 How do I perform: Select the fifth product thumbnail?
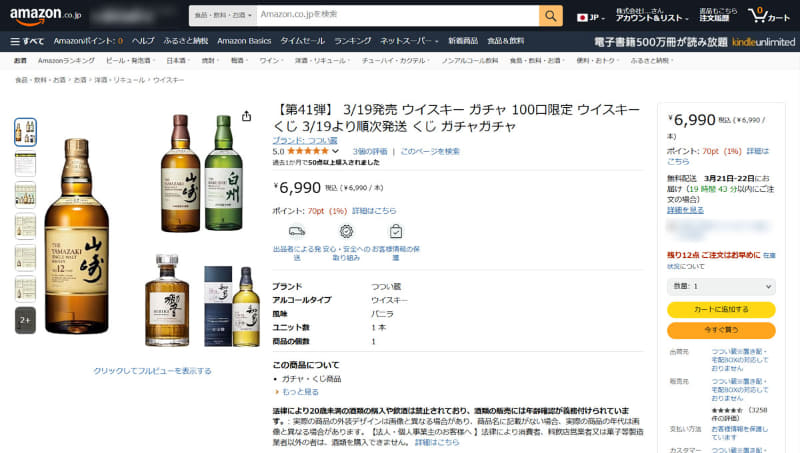click(x=25, y=258)
